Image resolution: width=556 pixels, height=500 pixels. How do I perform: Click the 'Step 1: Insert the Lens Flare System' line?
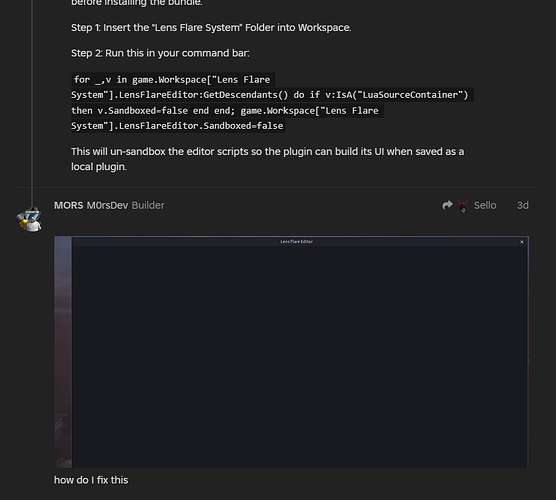(x=211, y=28)
